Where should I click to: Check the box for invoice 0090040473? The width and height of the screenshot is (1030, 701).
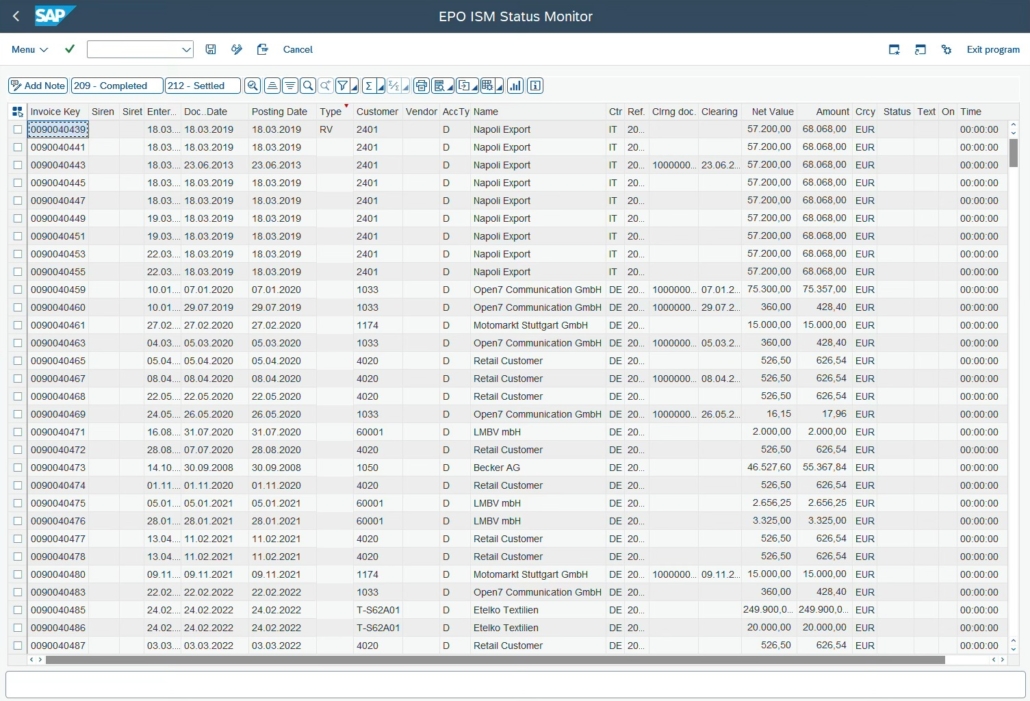[x=18, y=468]
